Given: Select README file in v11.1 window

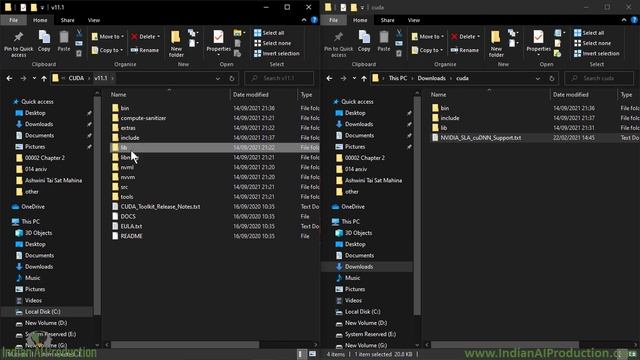Looking at the screenshot, I should pos(131,236).
